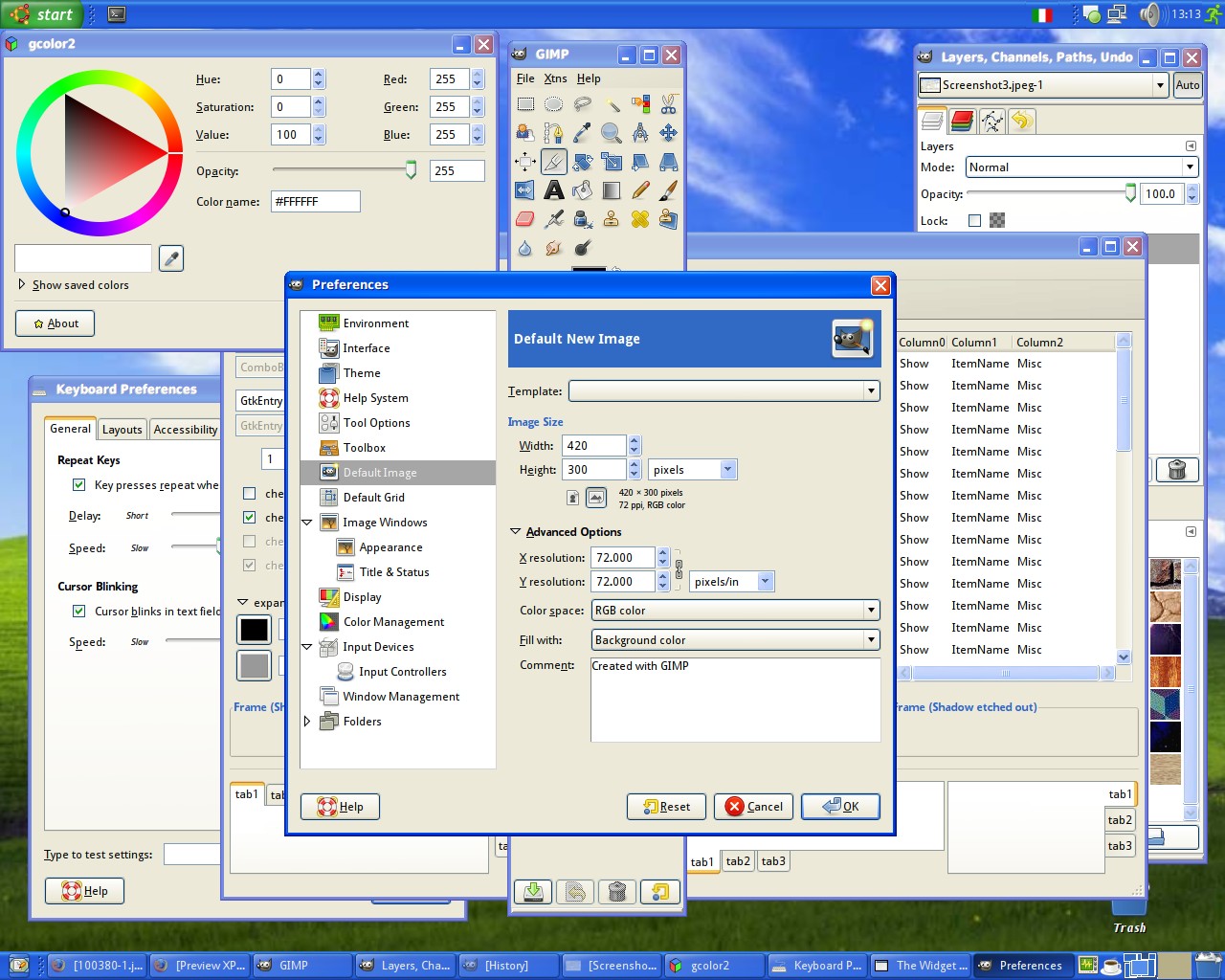Screen dimensions: 1225x980
Task: Click the Comment text box
Action: point(735,700)
